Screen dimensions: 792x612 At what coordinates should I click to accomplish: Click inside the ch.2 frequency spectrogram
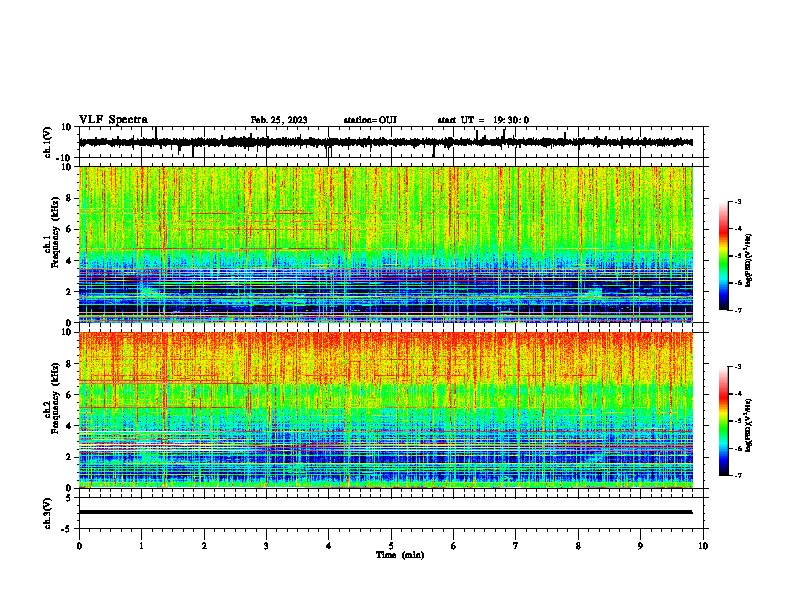tap(385, 410)
